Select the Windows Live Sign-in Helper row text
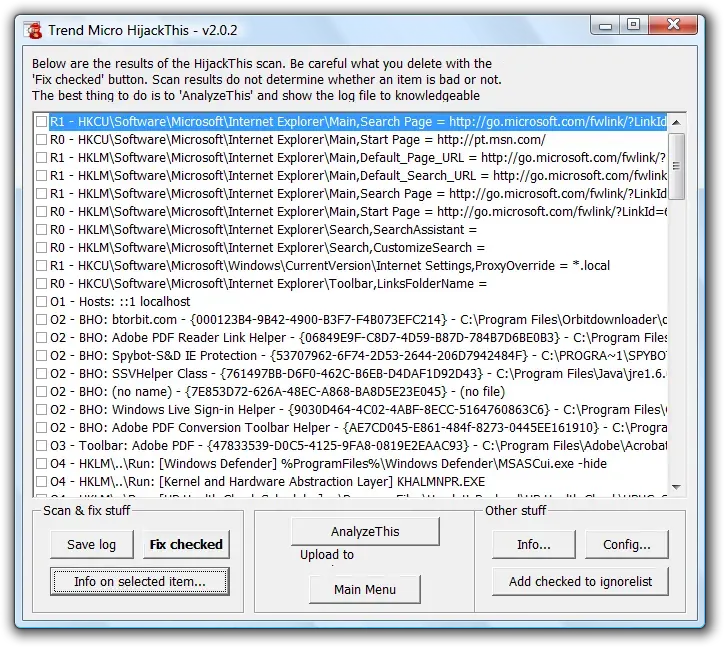Screen dimensions: 724x647 [358, 410]
